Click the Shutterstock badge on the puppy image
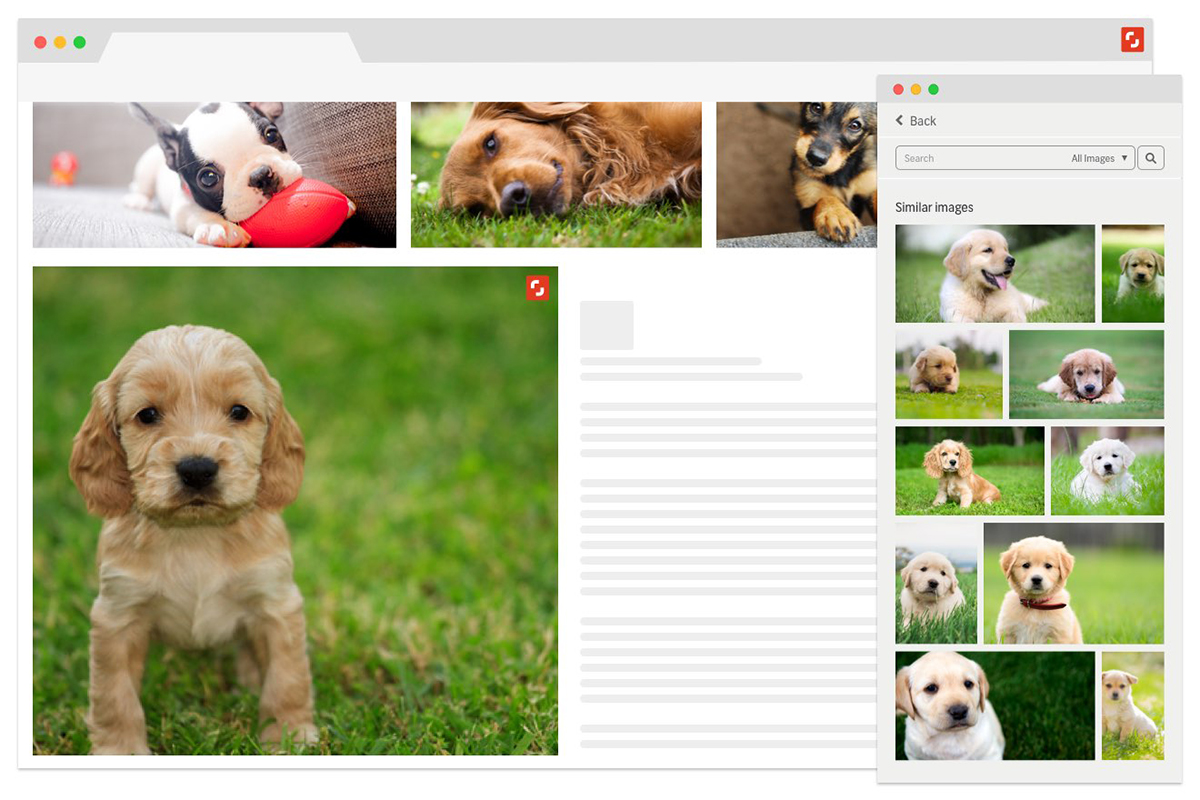1200x800 pixels. (x=538, y=288)
